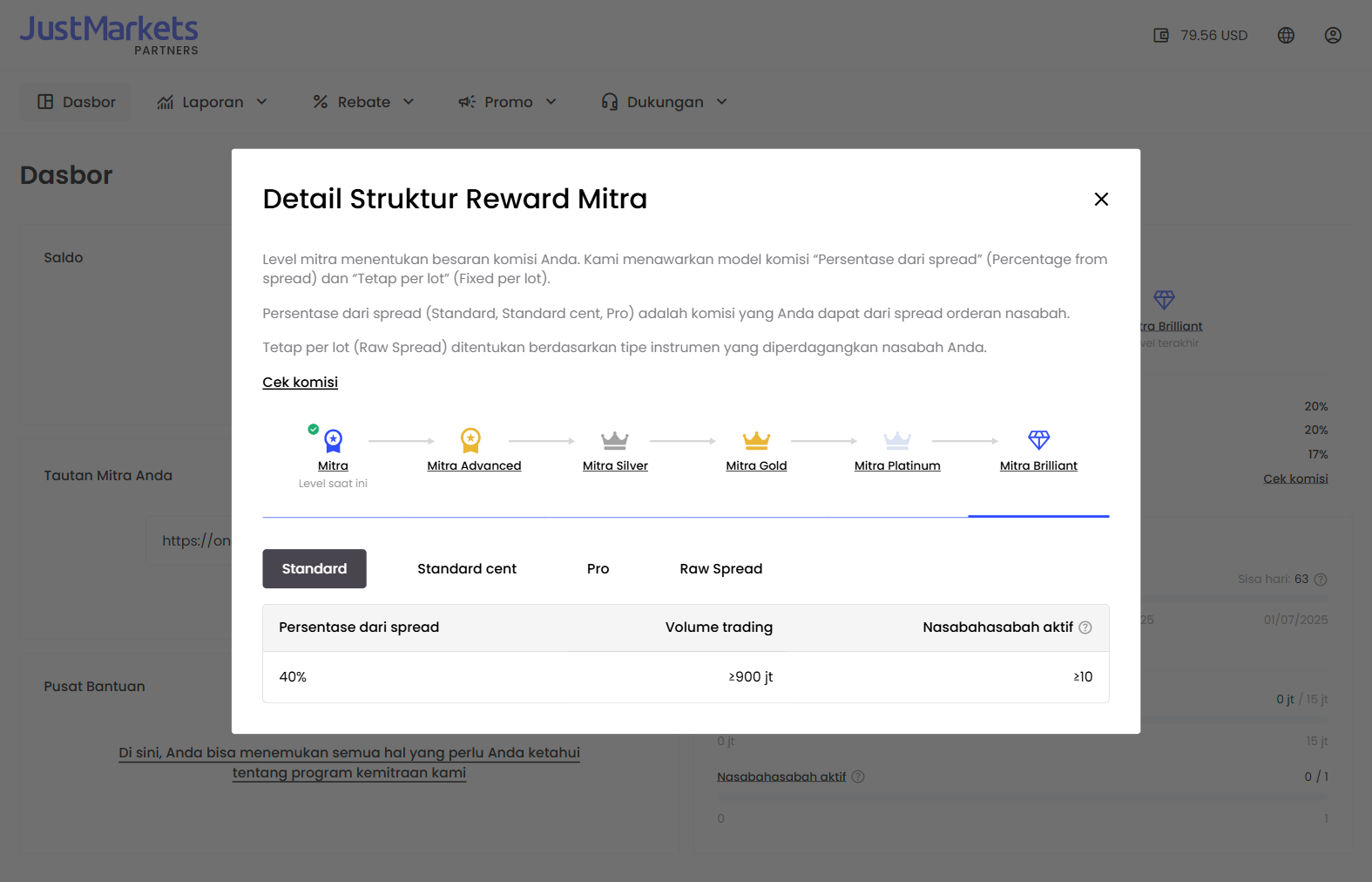
Task: Switch to the Raw Spread tab
Action: pos(720,568)
